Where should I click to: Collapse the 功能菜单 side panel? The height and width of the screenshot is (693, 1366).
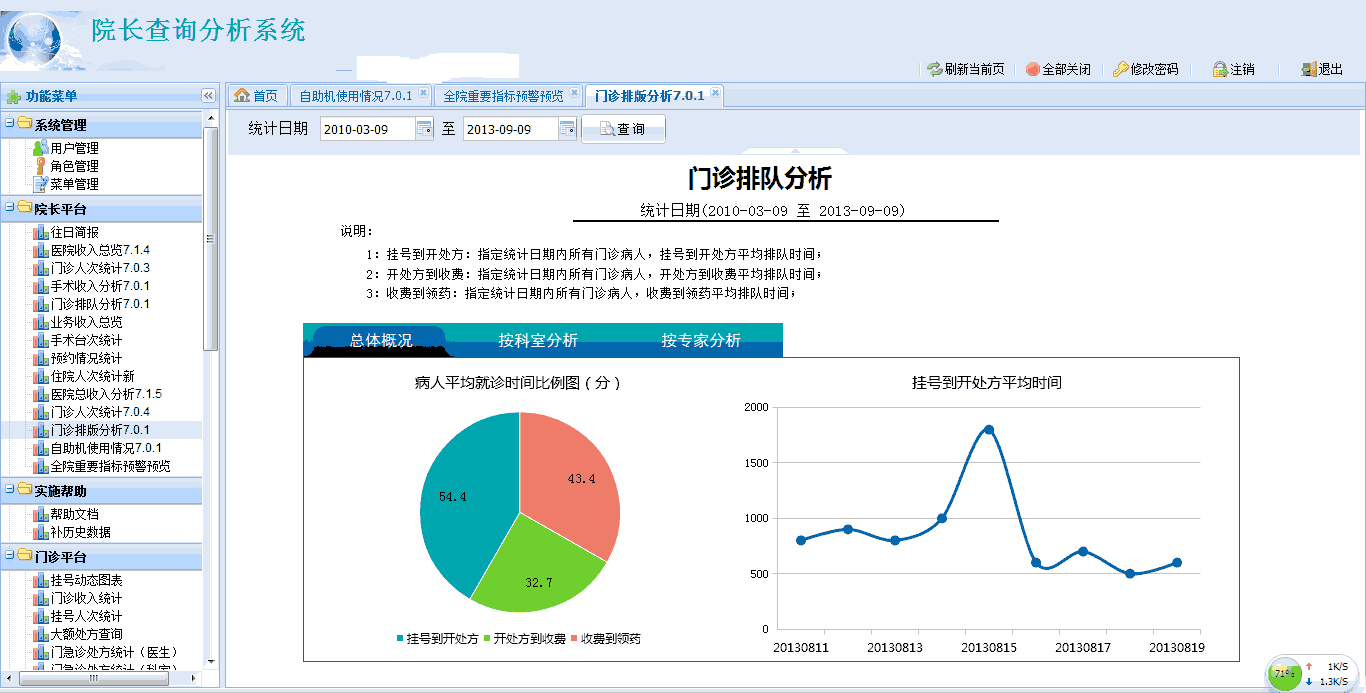coord(208,96)
